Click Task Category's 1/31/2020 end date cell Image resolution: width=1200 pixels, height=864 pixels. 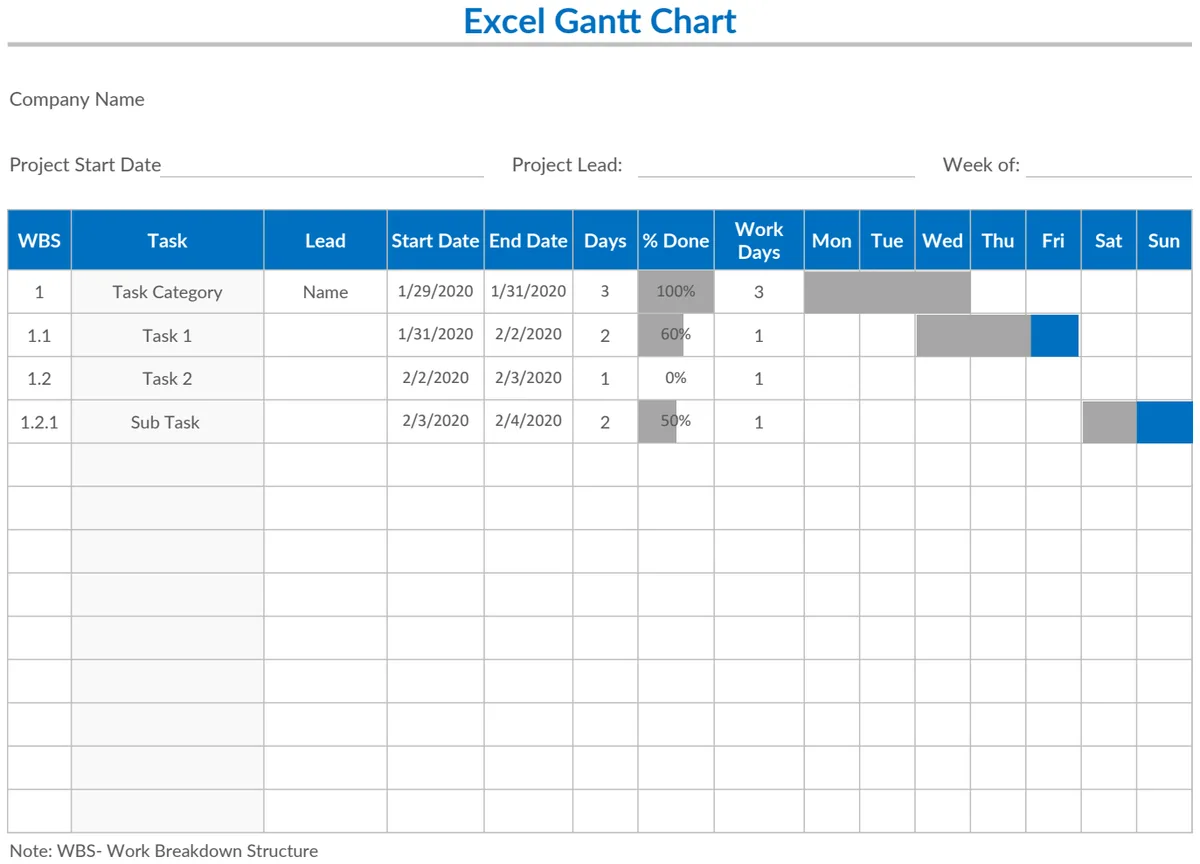click(x=528, y=291)
